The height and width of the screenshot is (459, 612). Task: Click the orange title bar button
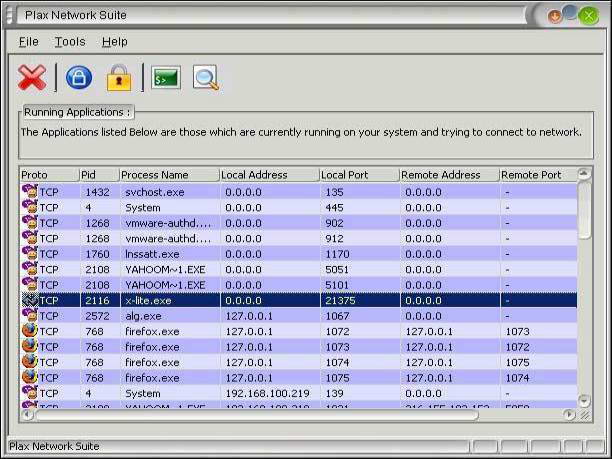[554, 16]
